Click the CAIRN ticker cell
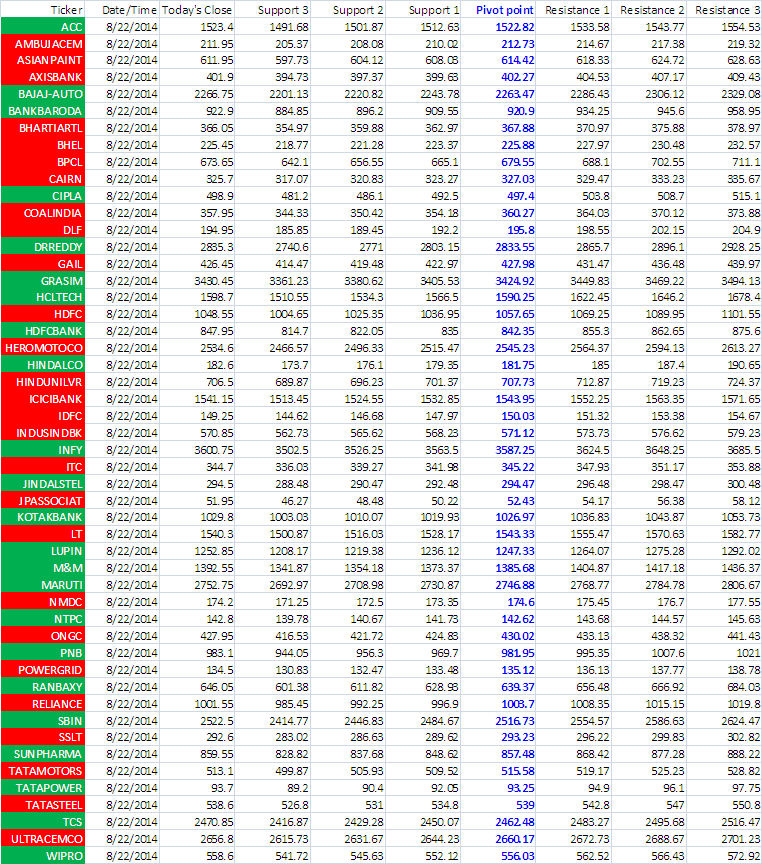Viewport: 762px width, 864px height. pyautogui.click(x=43, y=179)
